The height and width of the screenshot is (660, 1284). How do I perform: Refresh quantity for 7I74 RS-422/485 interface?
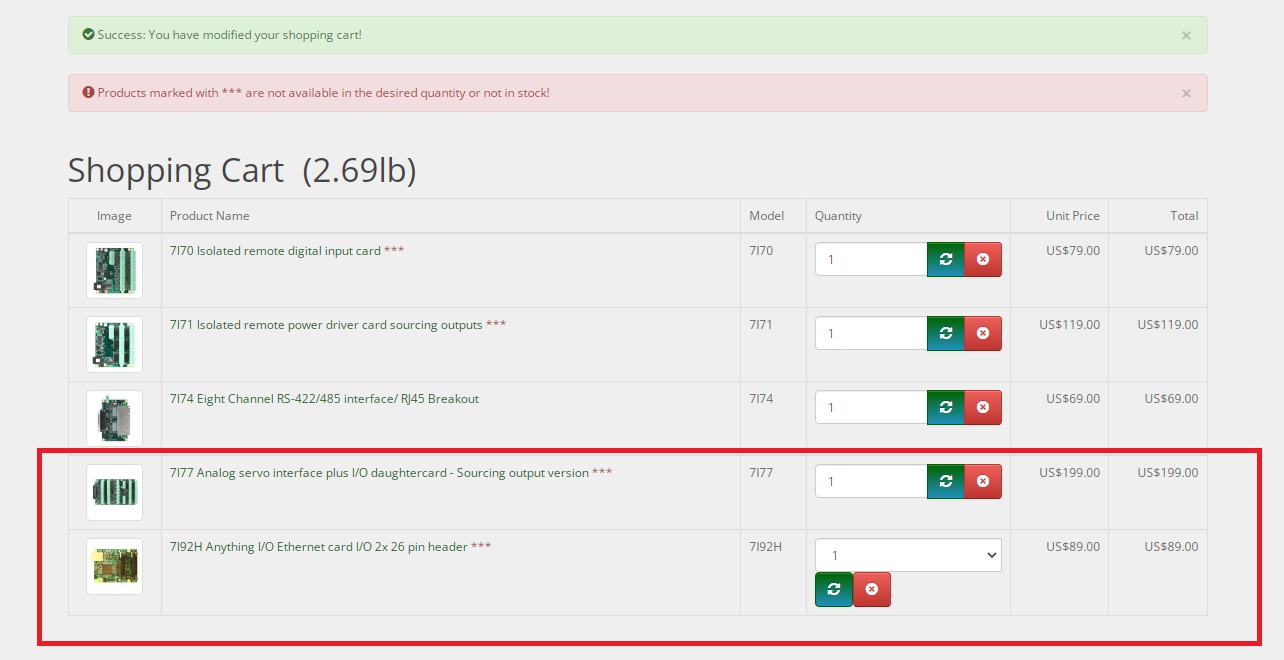pos(946,407)
